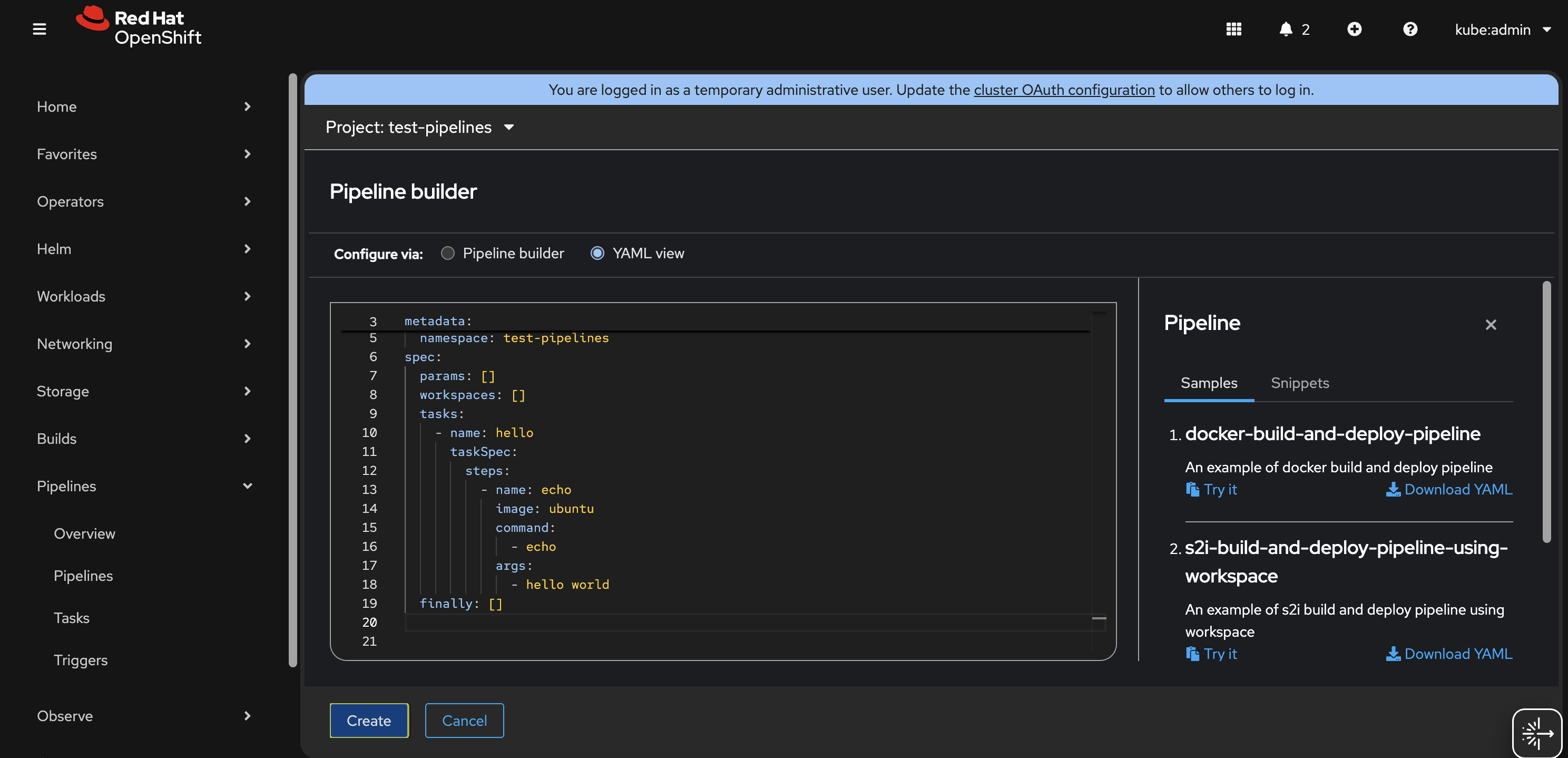
Task: Close the Pipeline samples side panel
Action: (x=1490, y=325)
